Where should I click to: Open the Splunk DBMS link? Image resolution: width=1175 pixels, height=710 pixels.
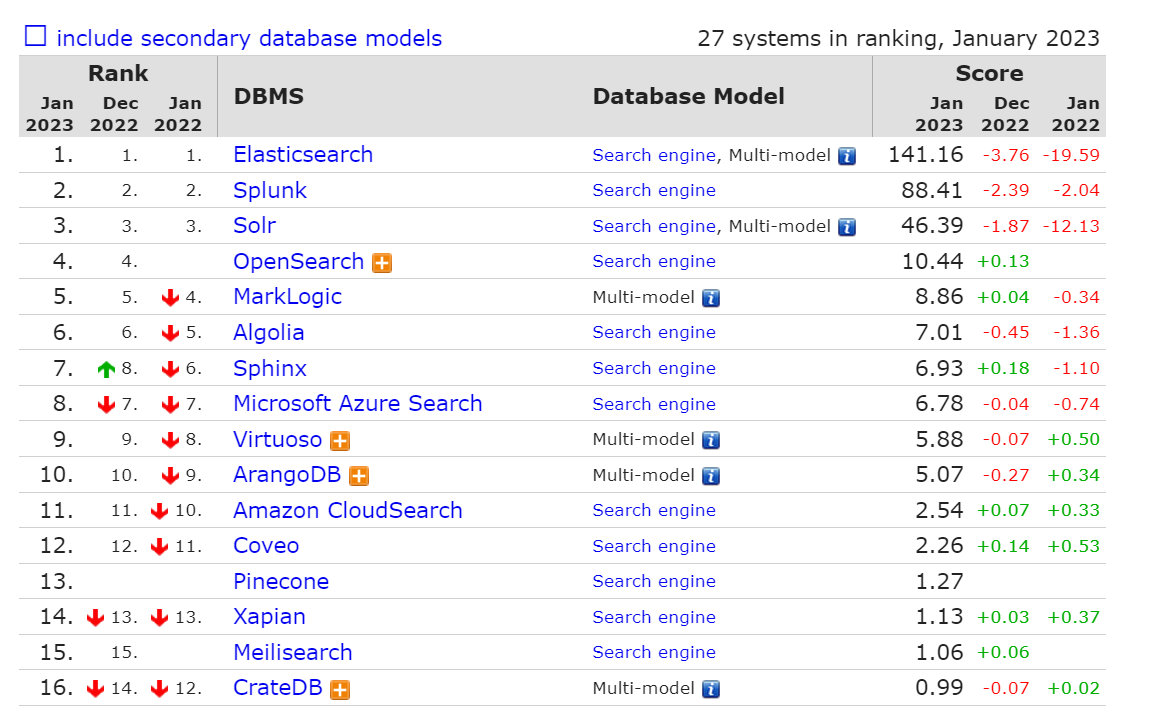point(270,190)
